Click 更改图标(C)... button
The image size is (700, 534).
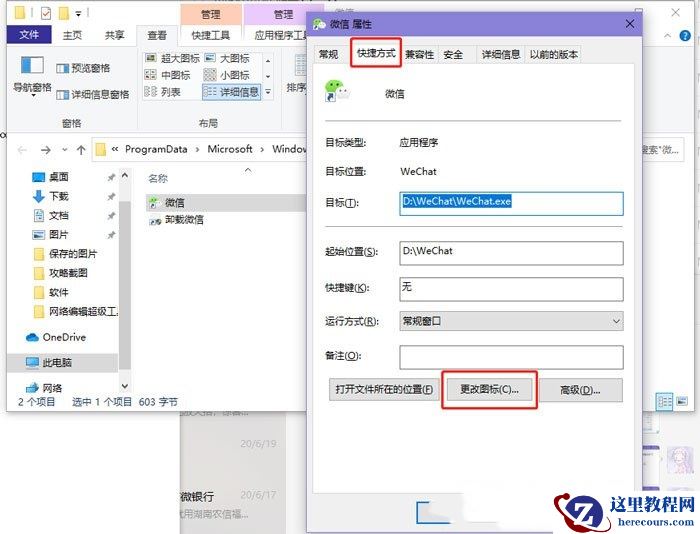pyautogui.click(x=490, y=389)
